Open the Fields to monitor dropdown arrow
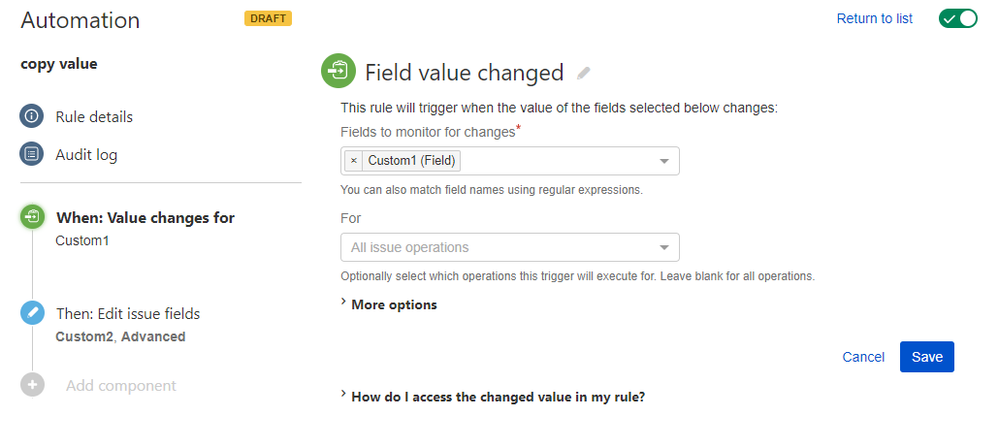The image size is (999, 445). [664, 161]
